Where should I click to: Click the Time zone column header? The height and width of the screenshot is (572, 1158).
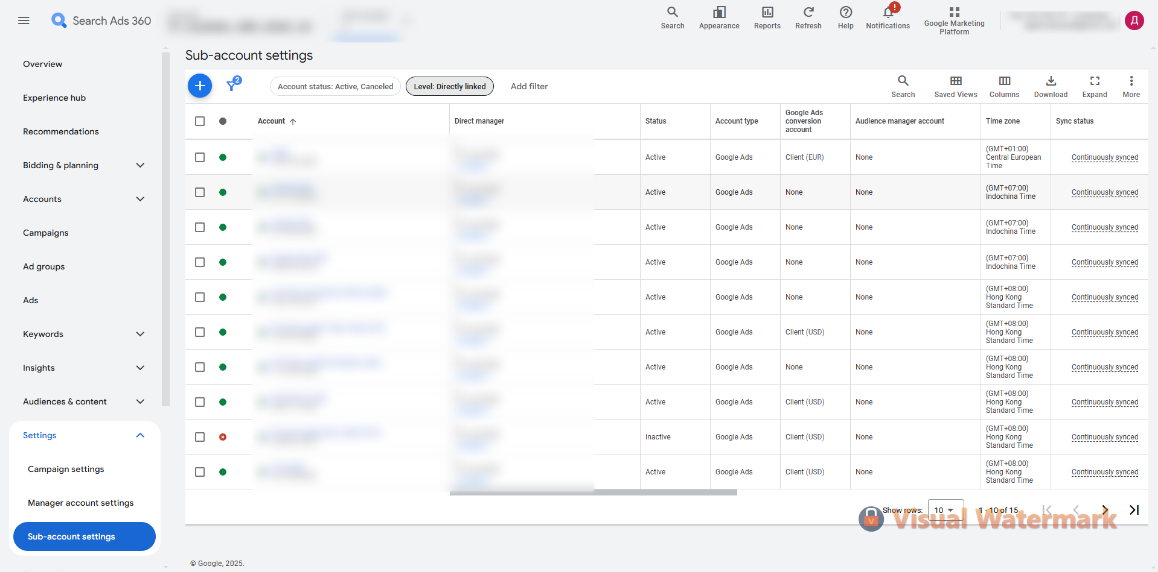pyautogui.click(x=1002, y=121)
